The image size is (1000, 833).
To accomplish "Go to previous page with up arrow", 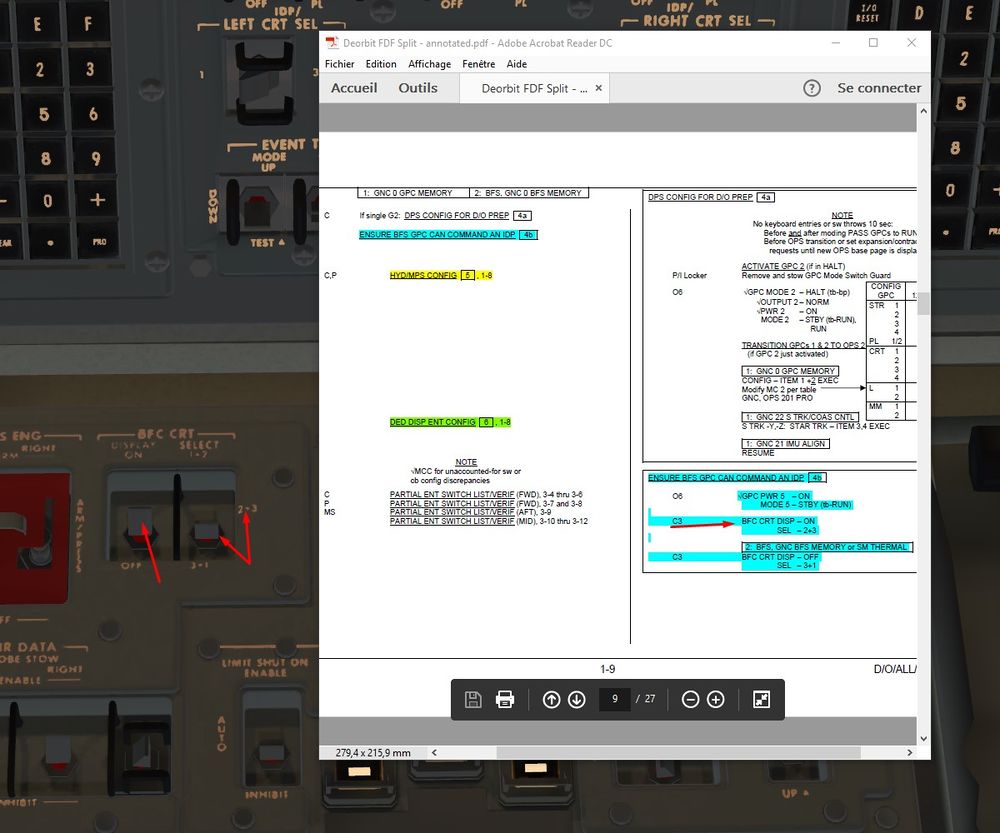I will tap(552, 700).
